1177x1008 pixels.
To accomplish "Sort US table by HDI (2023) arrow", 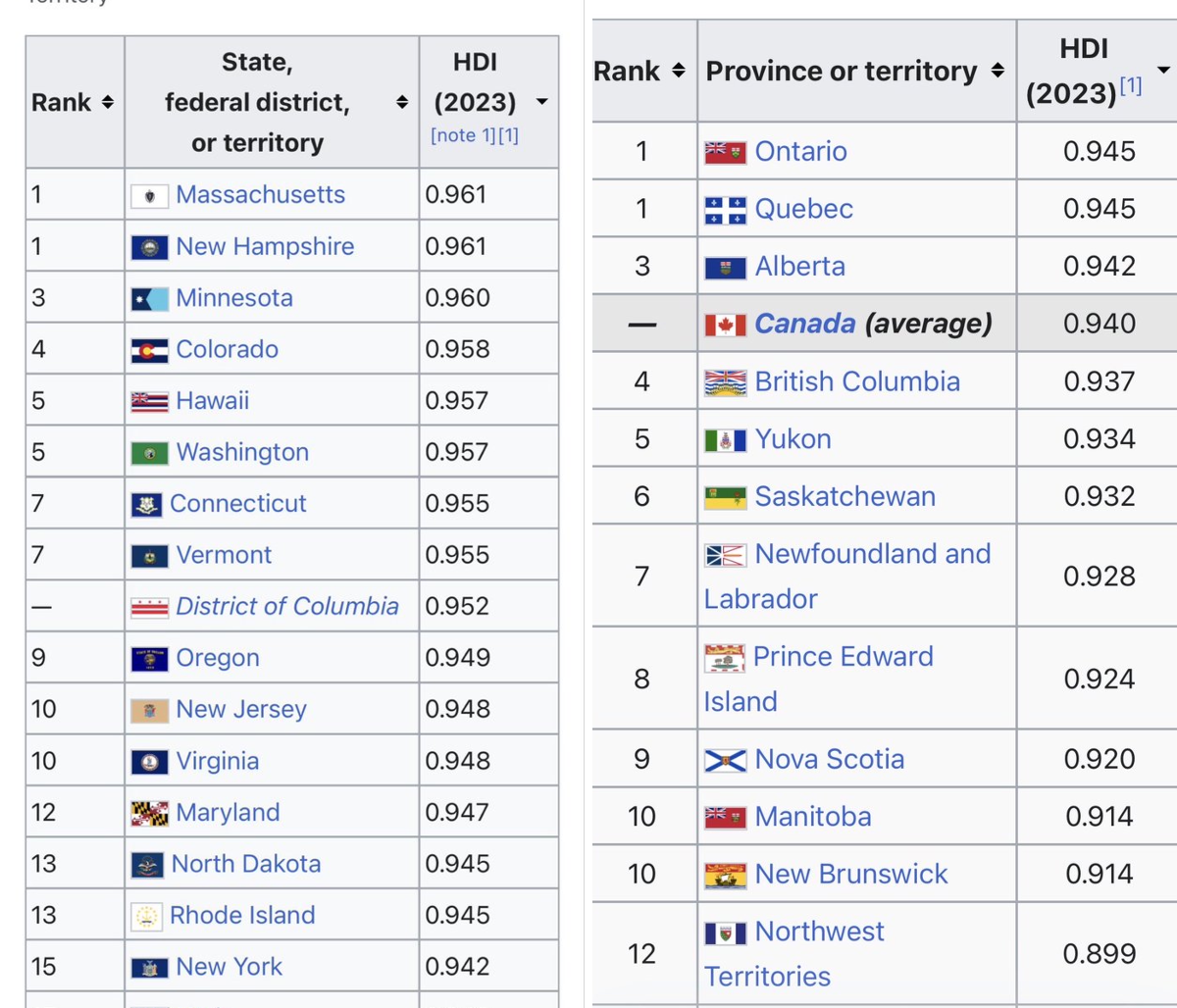I will (541, 102).
